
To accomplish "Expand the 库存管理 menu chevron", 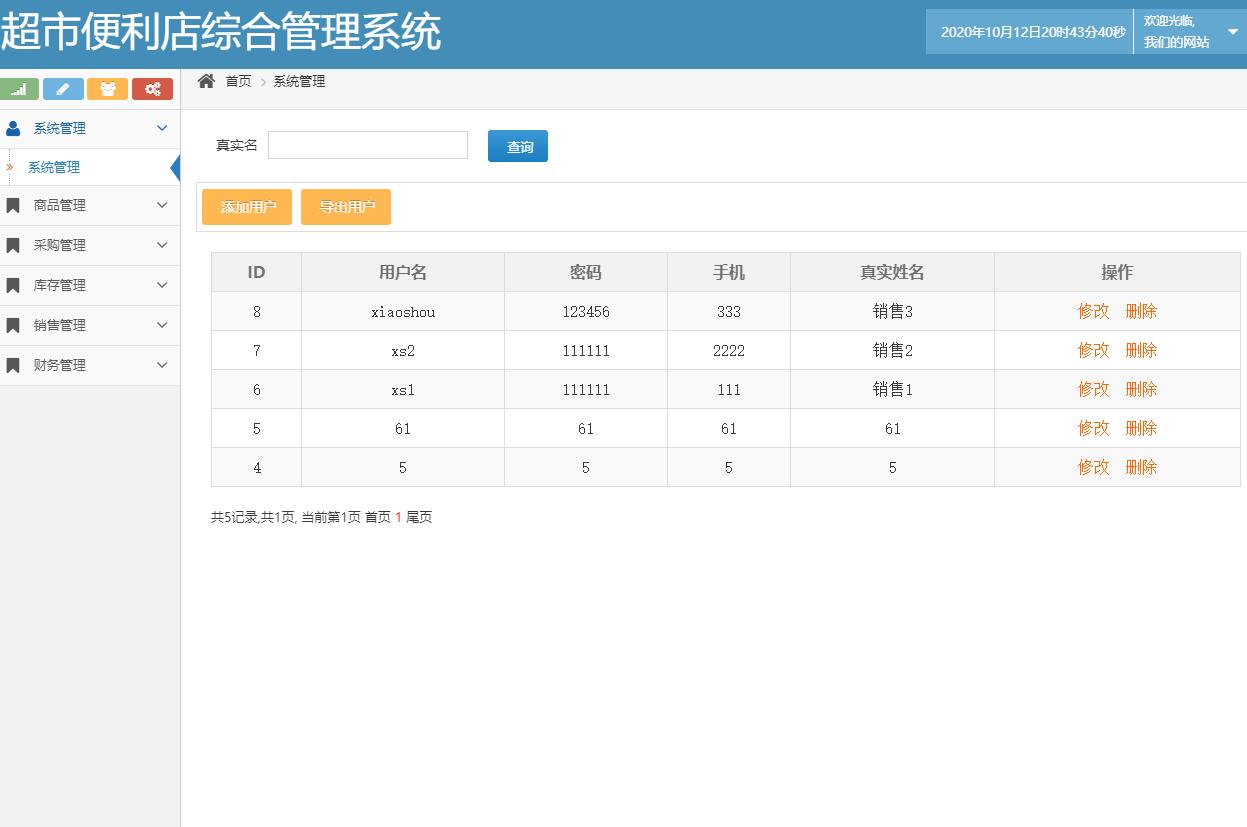I will [x=162, y=285].
